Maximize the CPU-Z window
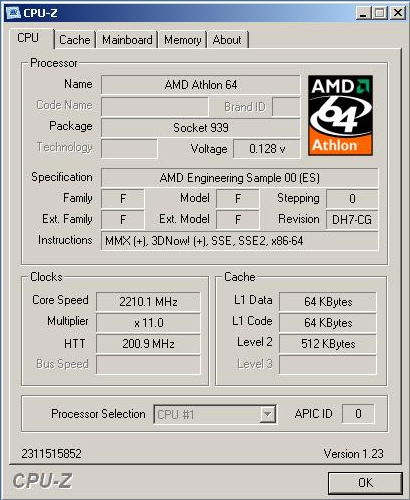This screenshot has width=410, height=500. coord(380,13)
